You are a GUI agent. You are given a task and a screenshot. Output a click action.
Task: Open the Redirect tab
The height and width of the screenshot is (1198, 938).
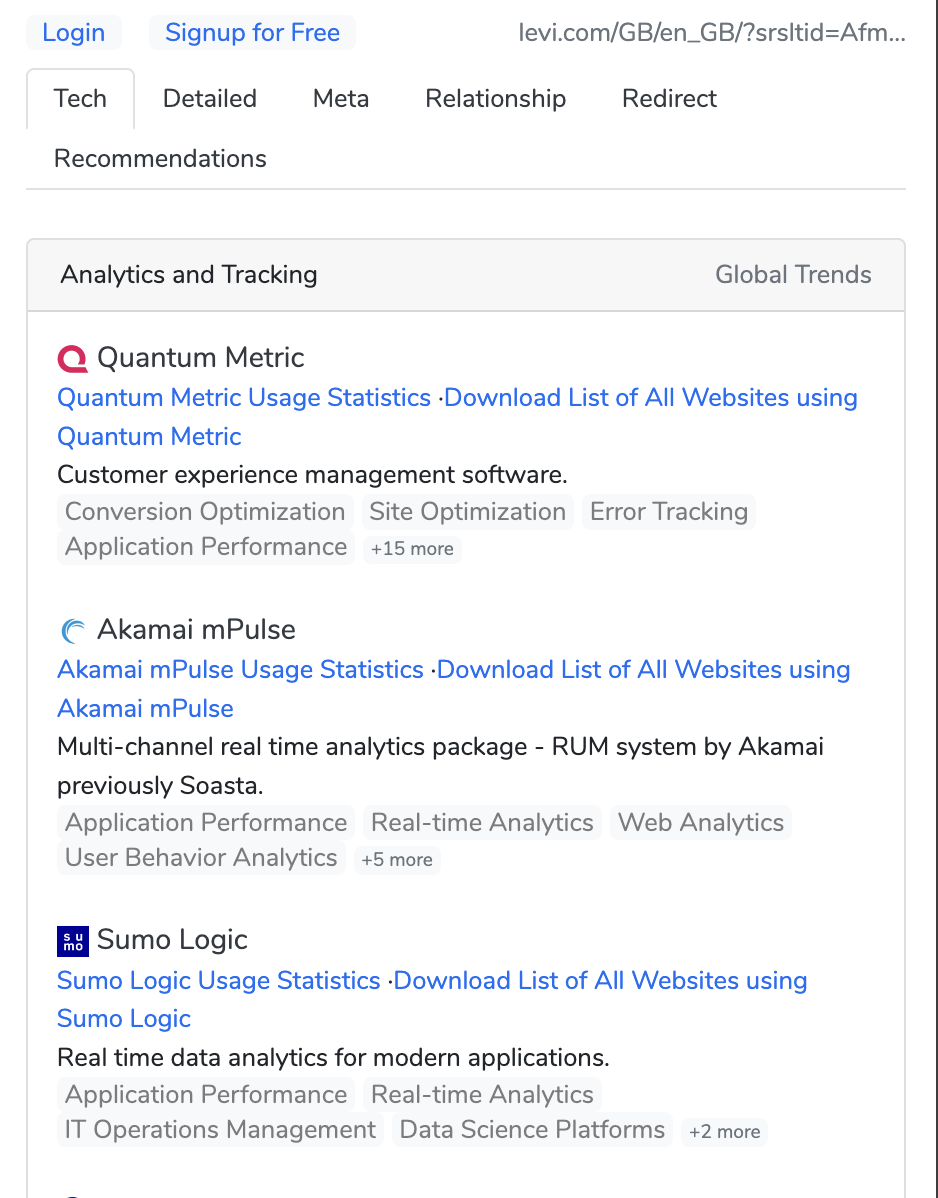(668, 98)
